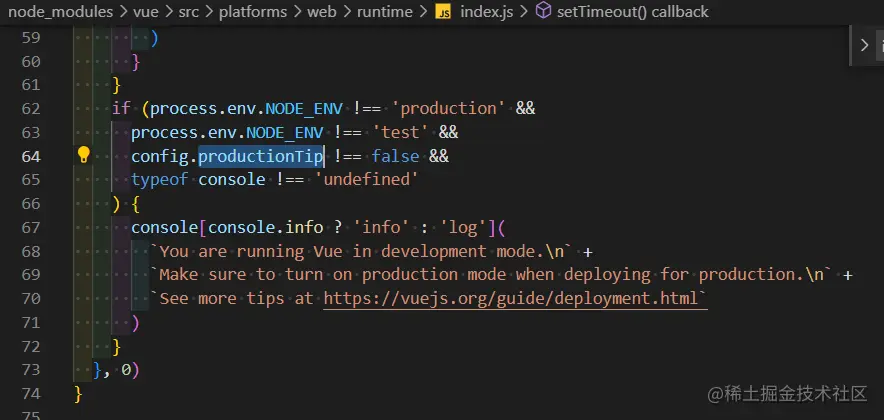Click the if keyword on line 62
Viewport: 884px width, 420px height.
[121, 108]
